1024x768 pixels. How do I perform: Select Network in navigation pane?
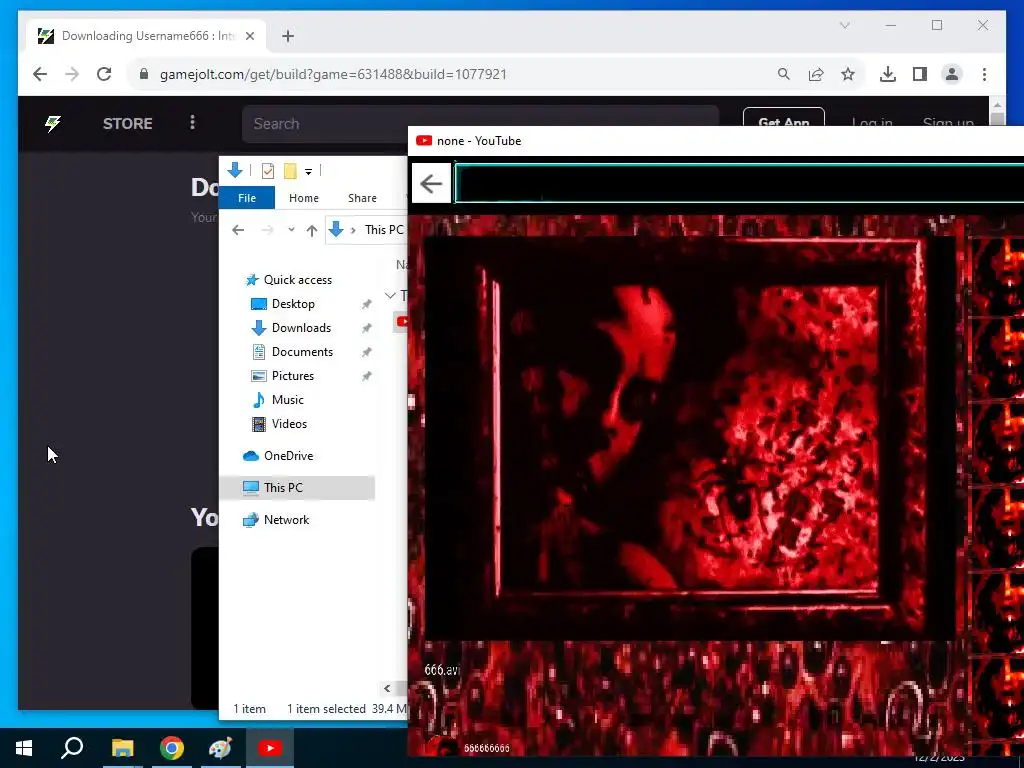click(286, 520)
